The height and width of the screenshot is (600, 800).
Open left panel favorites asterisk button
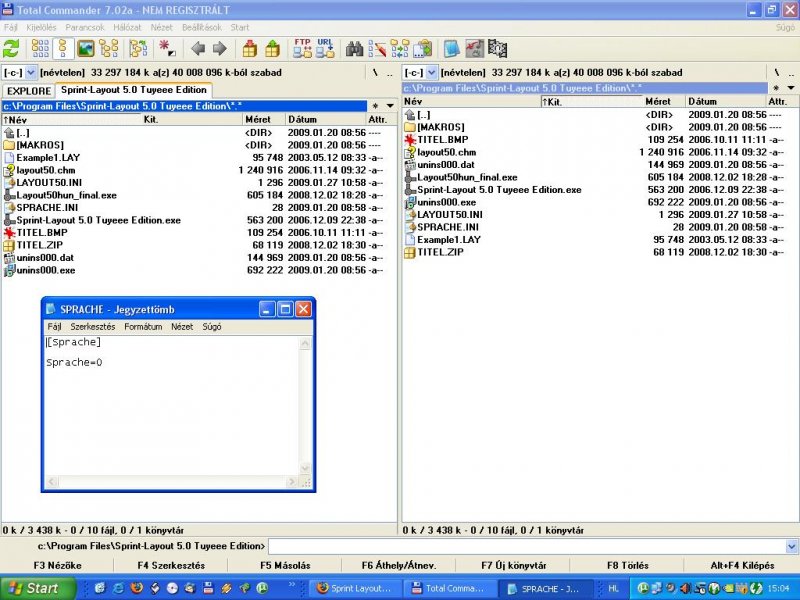tap(376, 106)
